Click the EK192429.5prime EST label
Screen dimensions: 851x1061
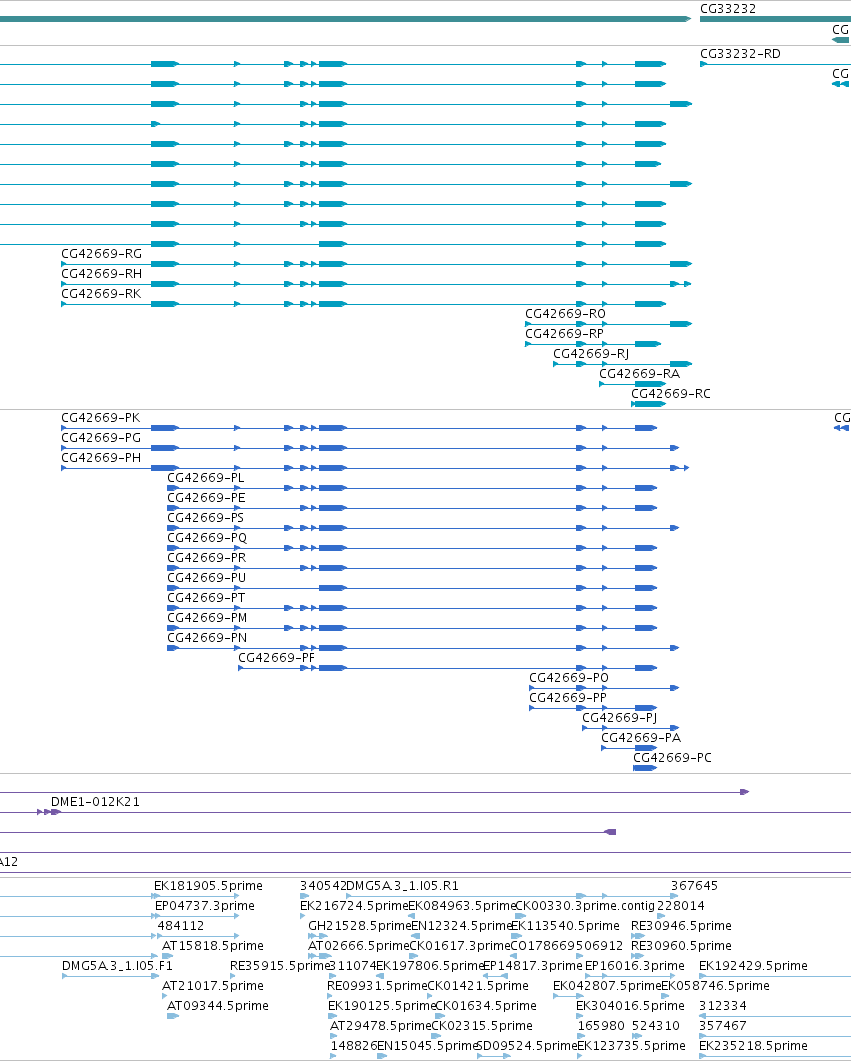click(x=754, y=966)
